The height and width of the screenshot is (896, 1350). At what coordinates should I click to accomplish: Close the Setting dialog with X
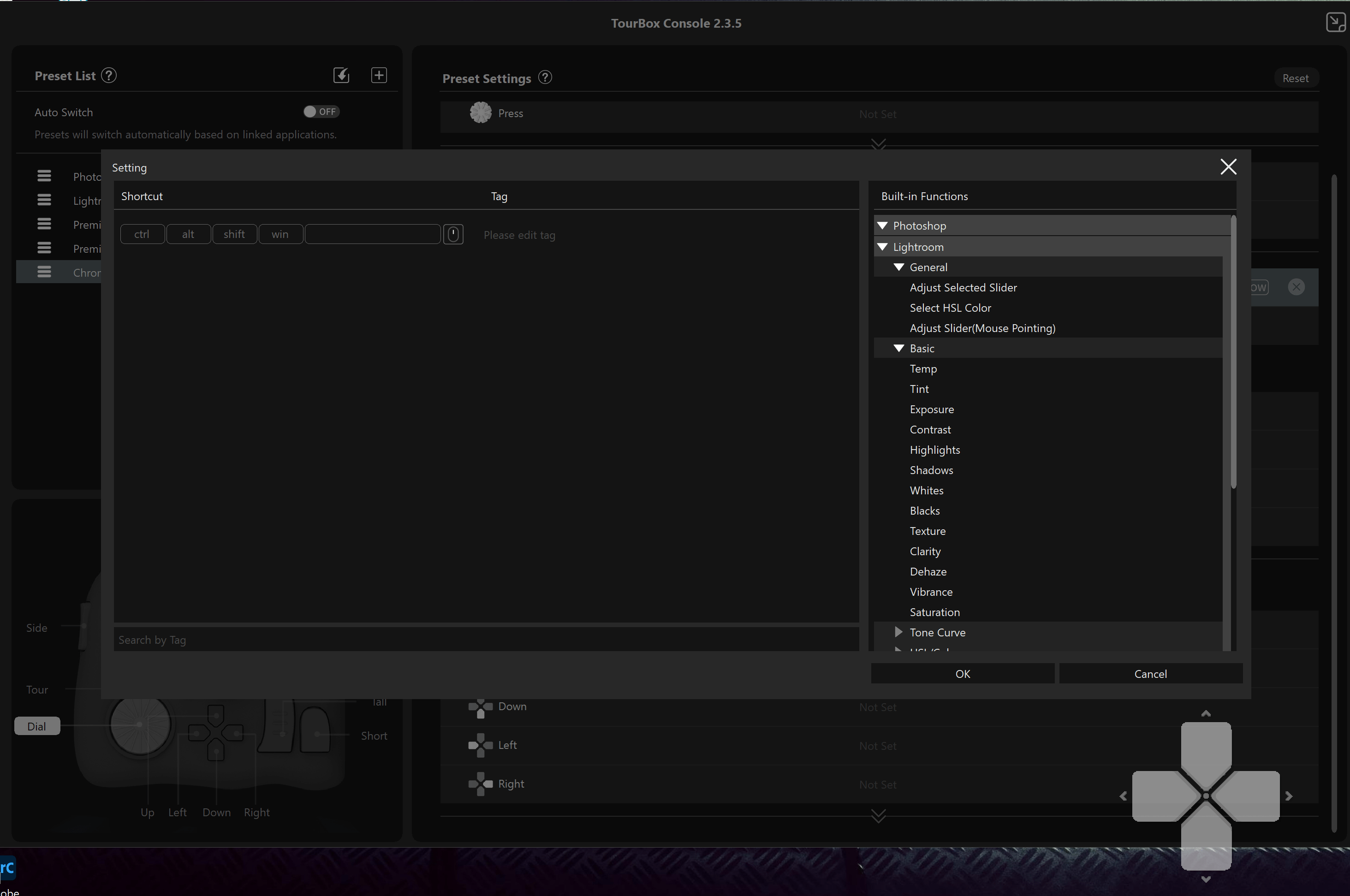[1228, 166]
